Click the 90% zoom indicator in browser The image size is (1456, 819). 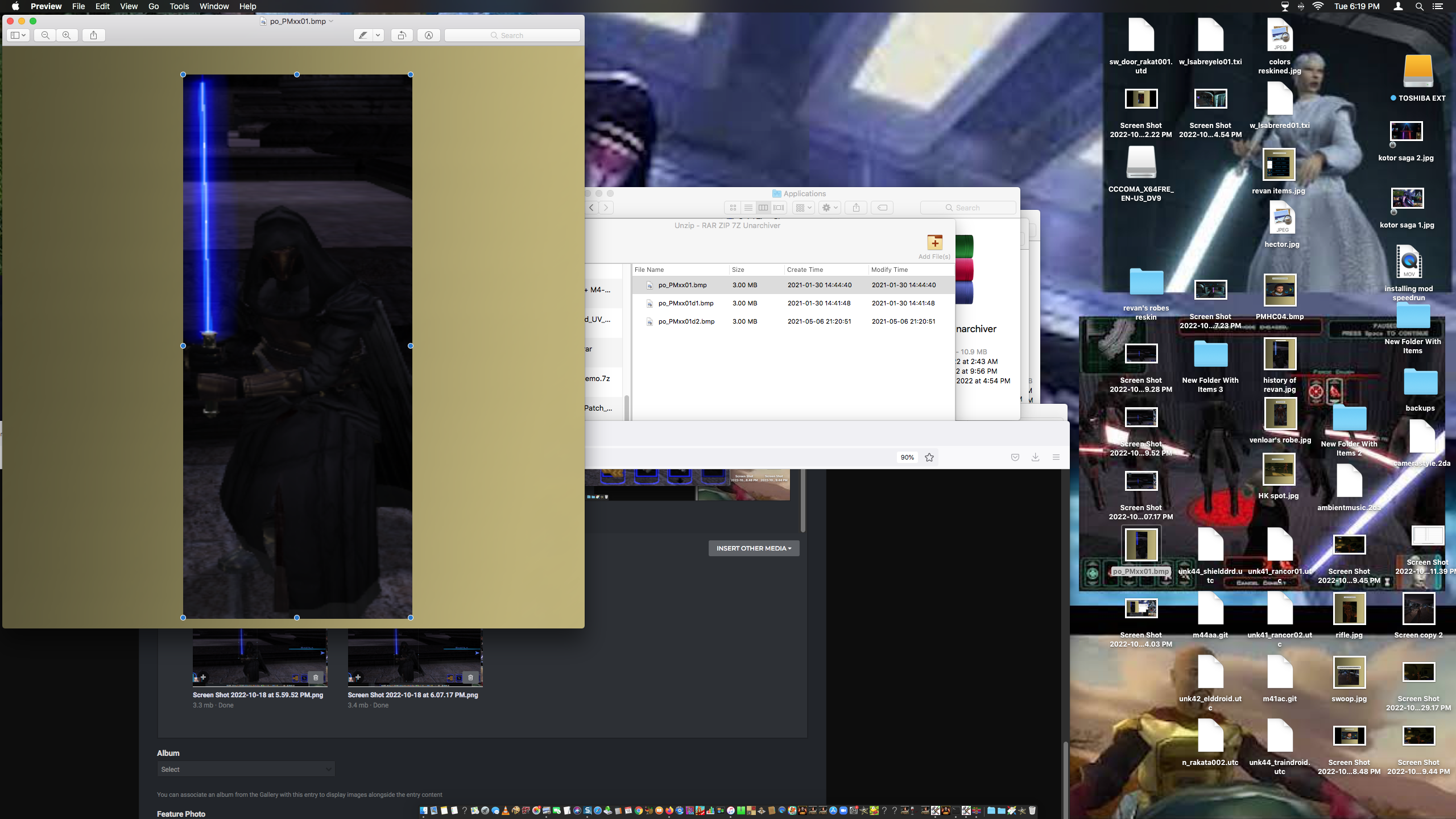(907, 457)
